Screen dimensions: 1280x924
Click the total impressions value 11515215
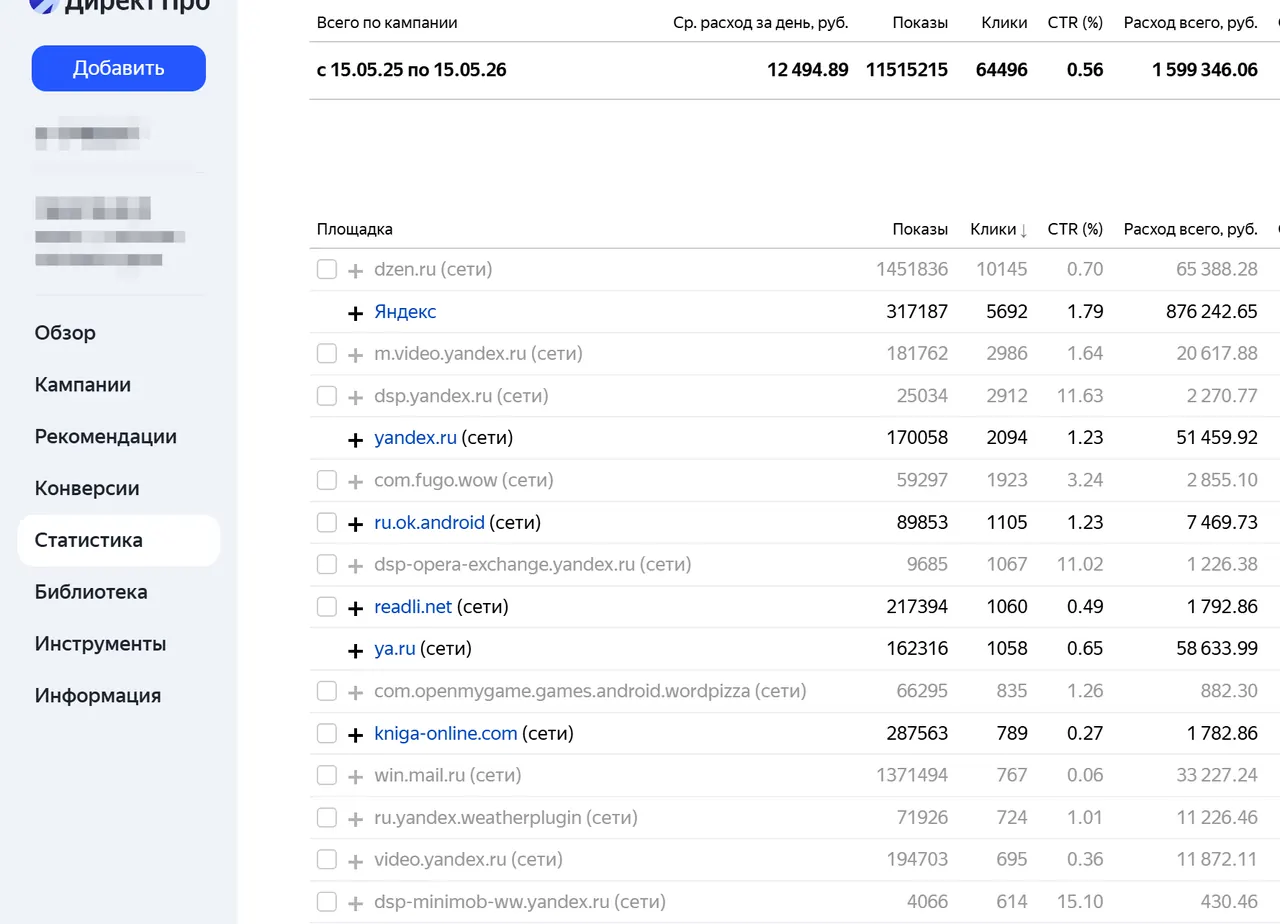click(907, 70)
